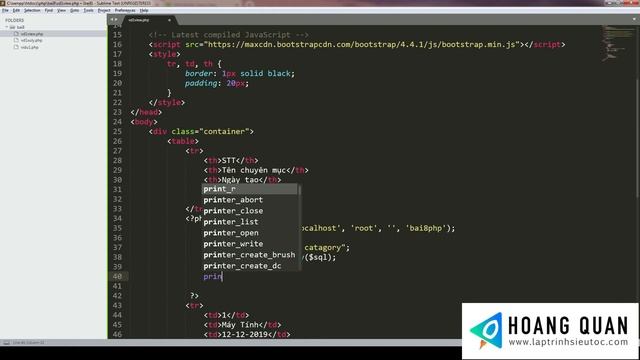
Task: Click the 12-12-2019 cell text
Action: coord(244,334)
